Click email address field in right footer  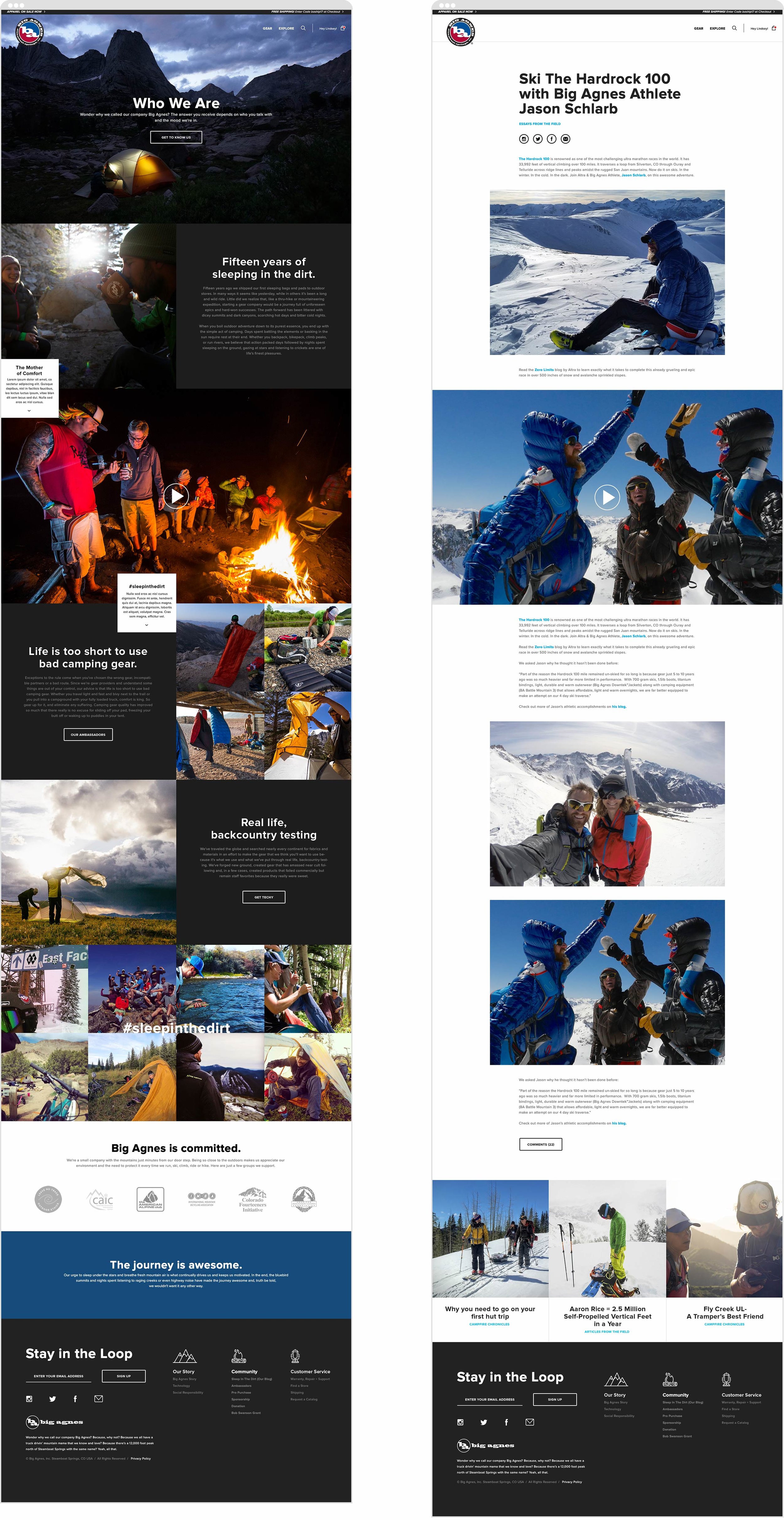(490, 1399)
